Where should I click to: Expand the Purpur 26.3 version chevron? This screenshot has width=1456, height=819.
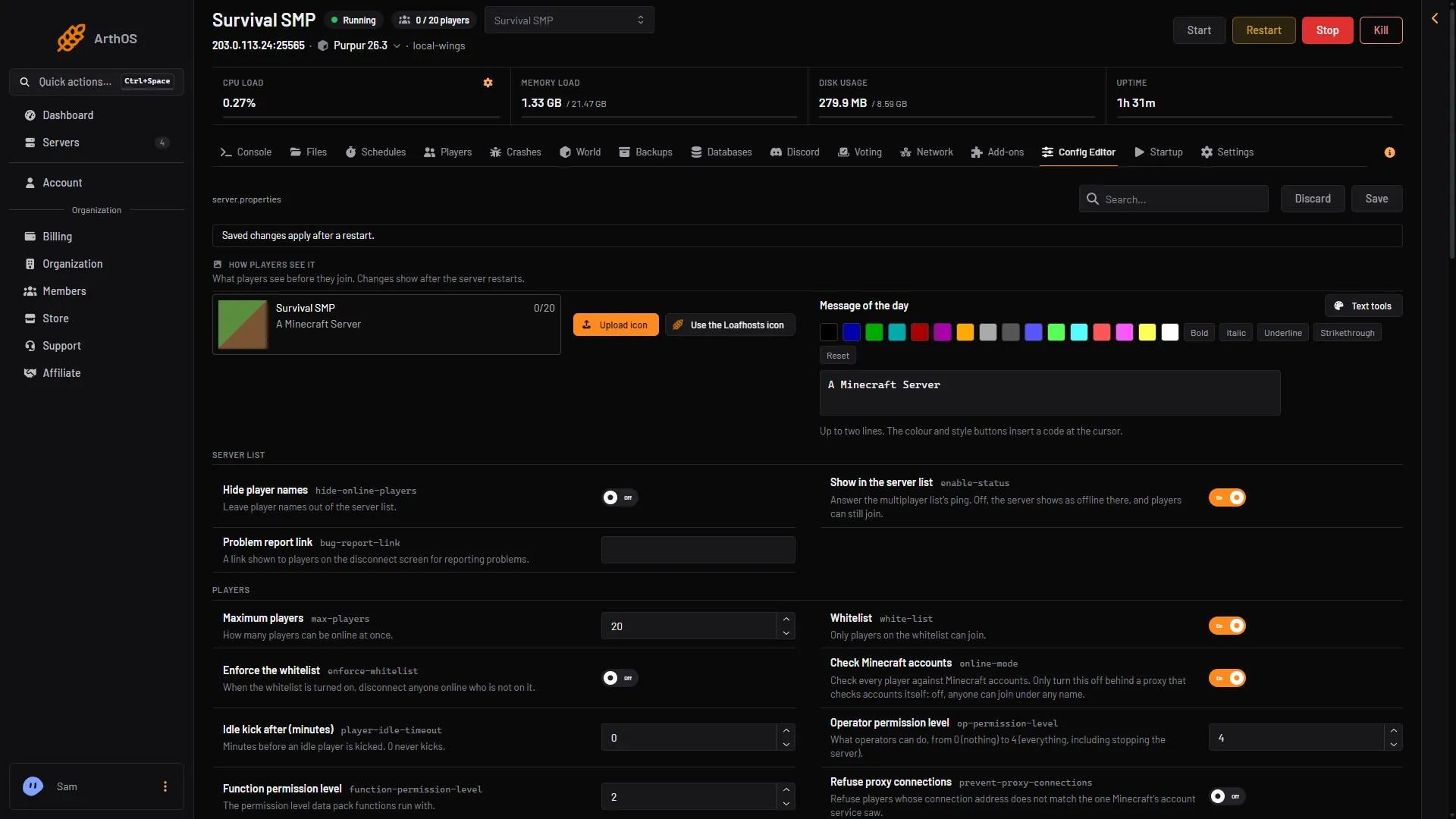(397, 46)
